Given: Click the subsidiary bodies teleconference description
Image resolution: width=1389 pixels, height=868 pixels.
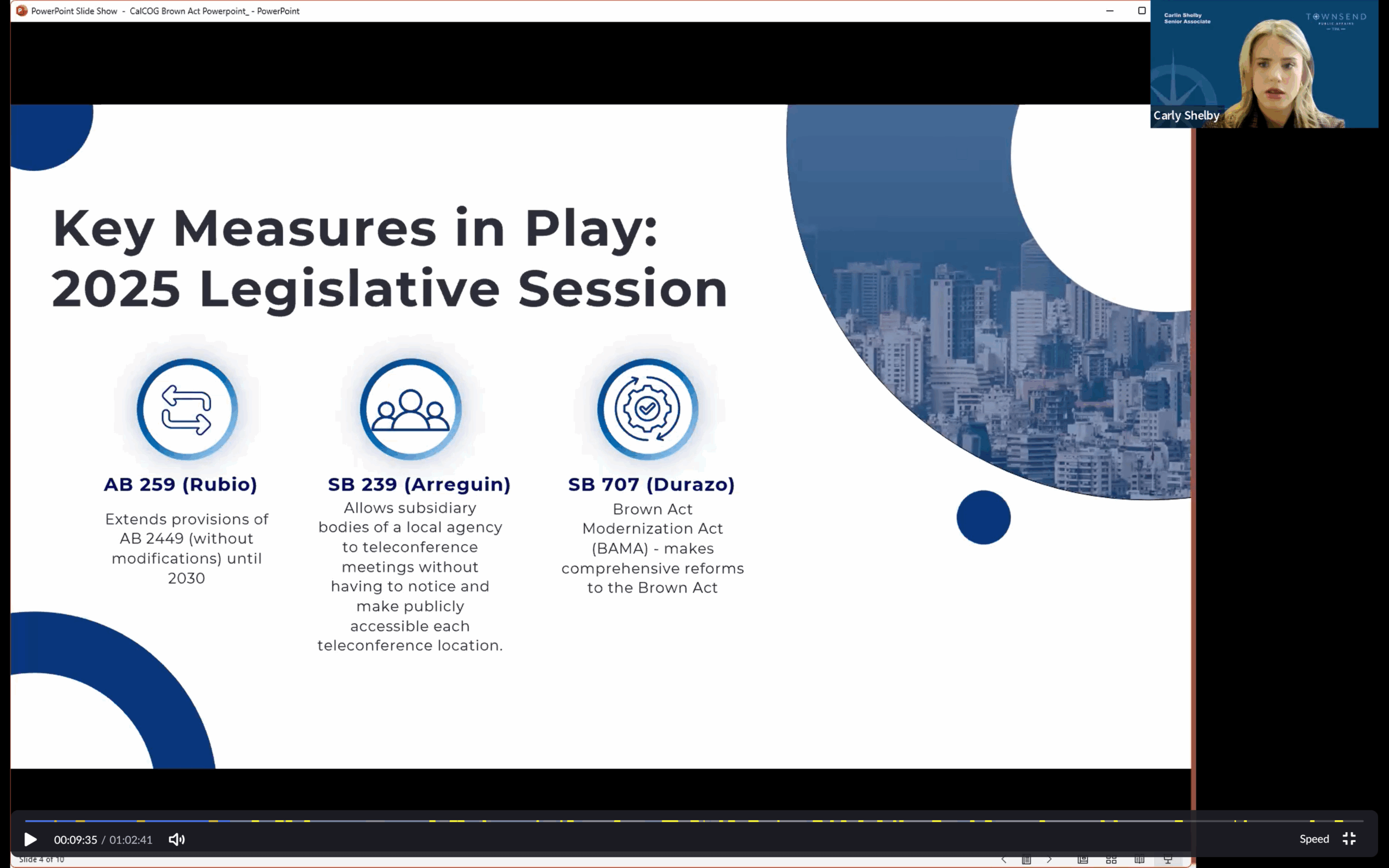Looking at the screenshot, I should click(x=410, y=577).
